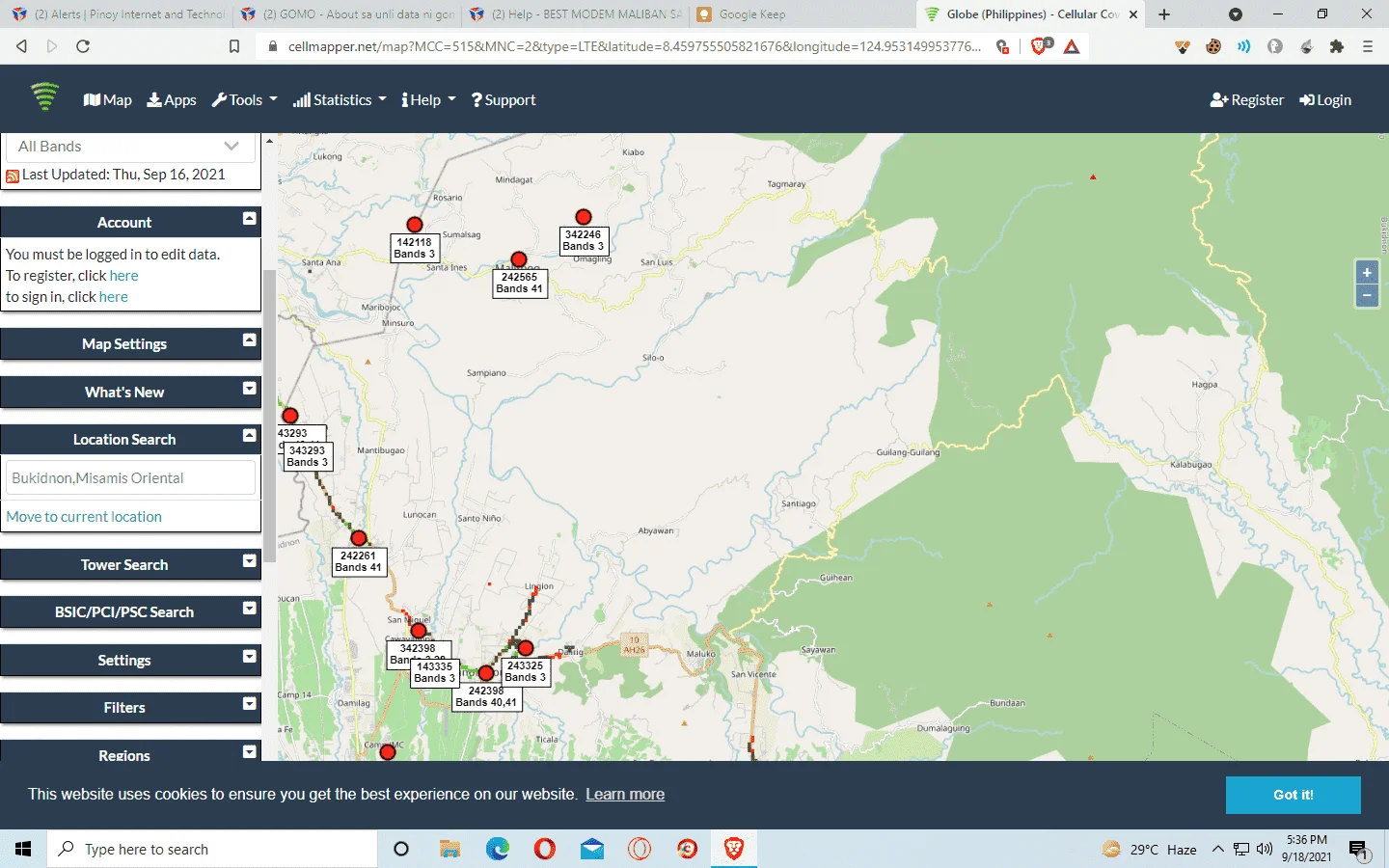
Task: Open the Statistics dropdown menu
Action: click(x=340, y=99)
